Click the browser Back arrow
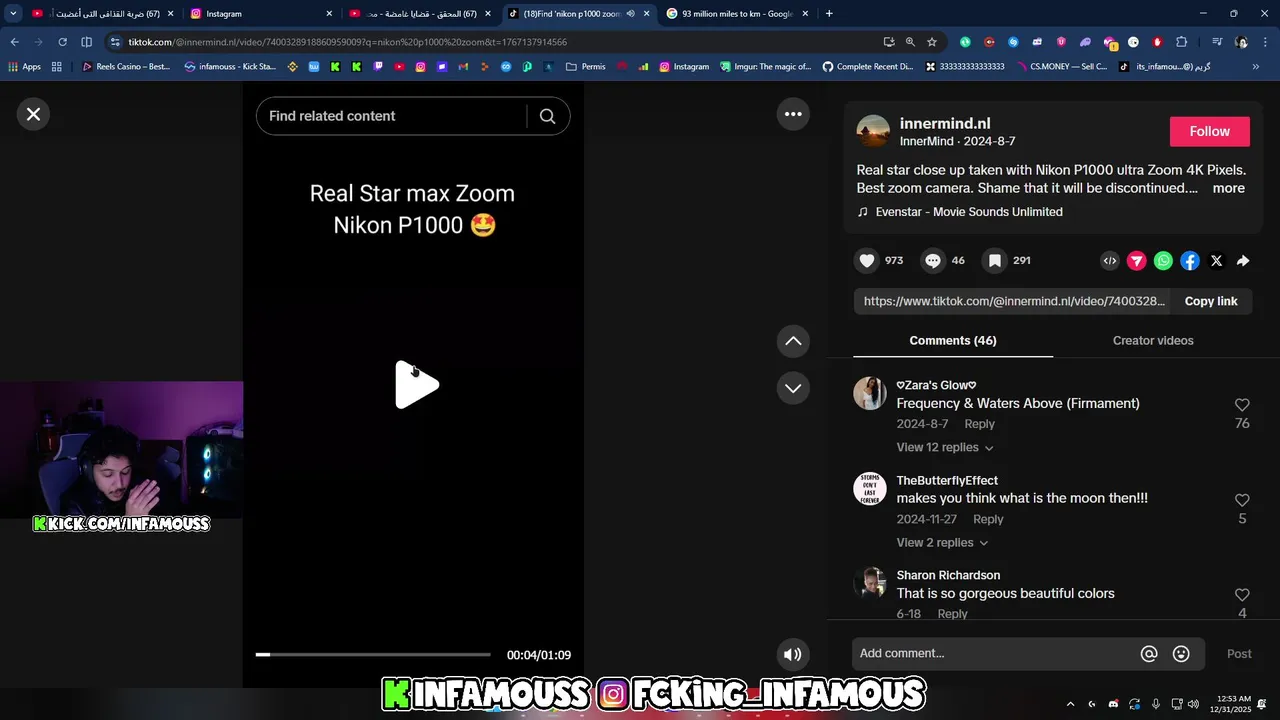 pyautogui.click(x=14, y=42)
